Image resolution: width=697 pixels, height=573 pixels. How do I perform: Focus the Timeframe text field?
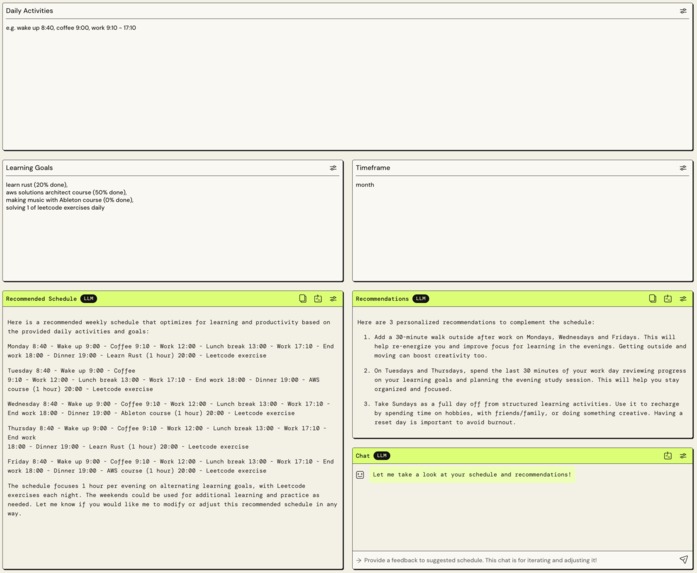click(522, 229)
